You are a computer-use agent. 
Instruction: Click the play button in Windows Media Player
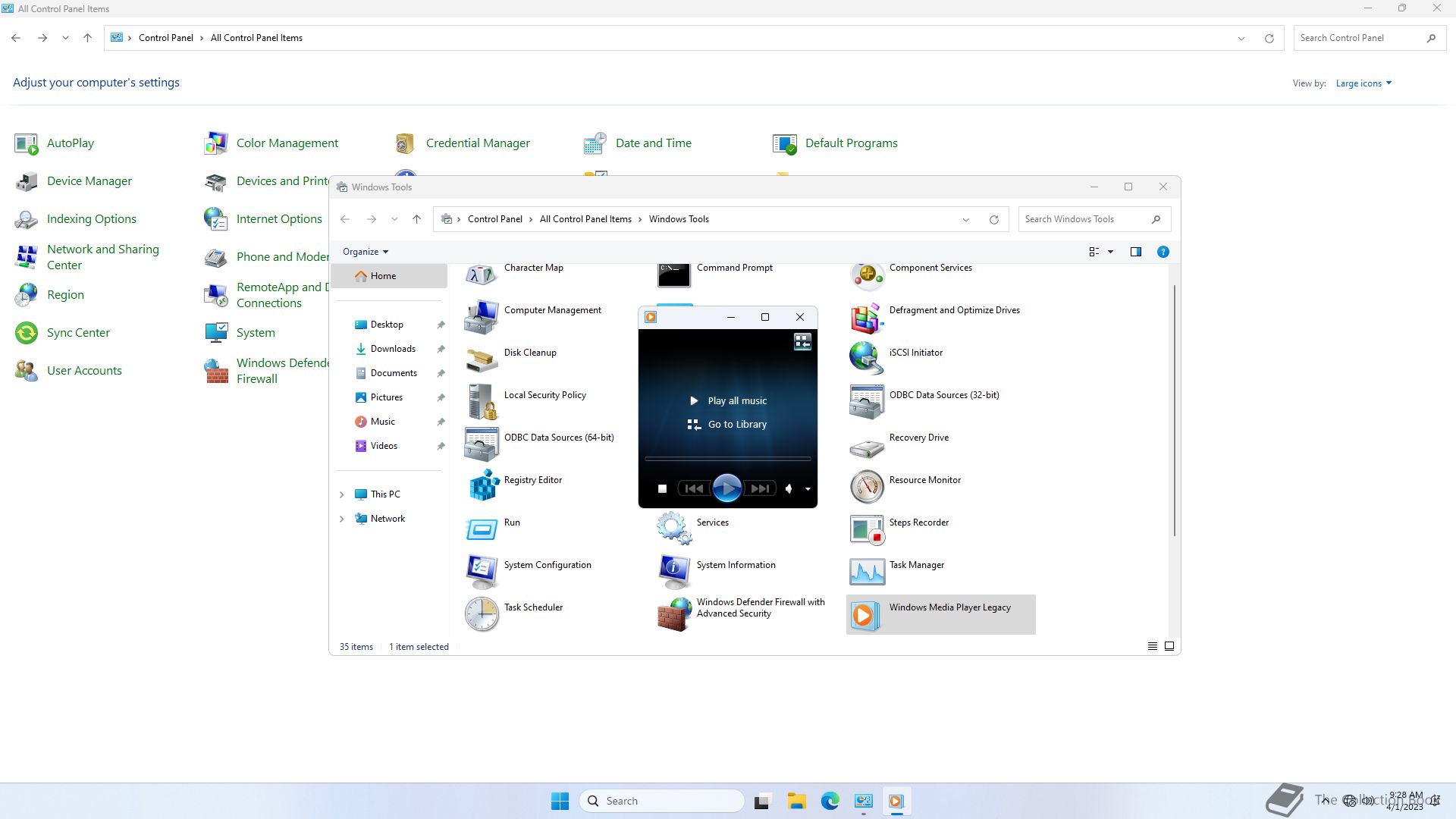tap(726, 488)
